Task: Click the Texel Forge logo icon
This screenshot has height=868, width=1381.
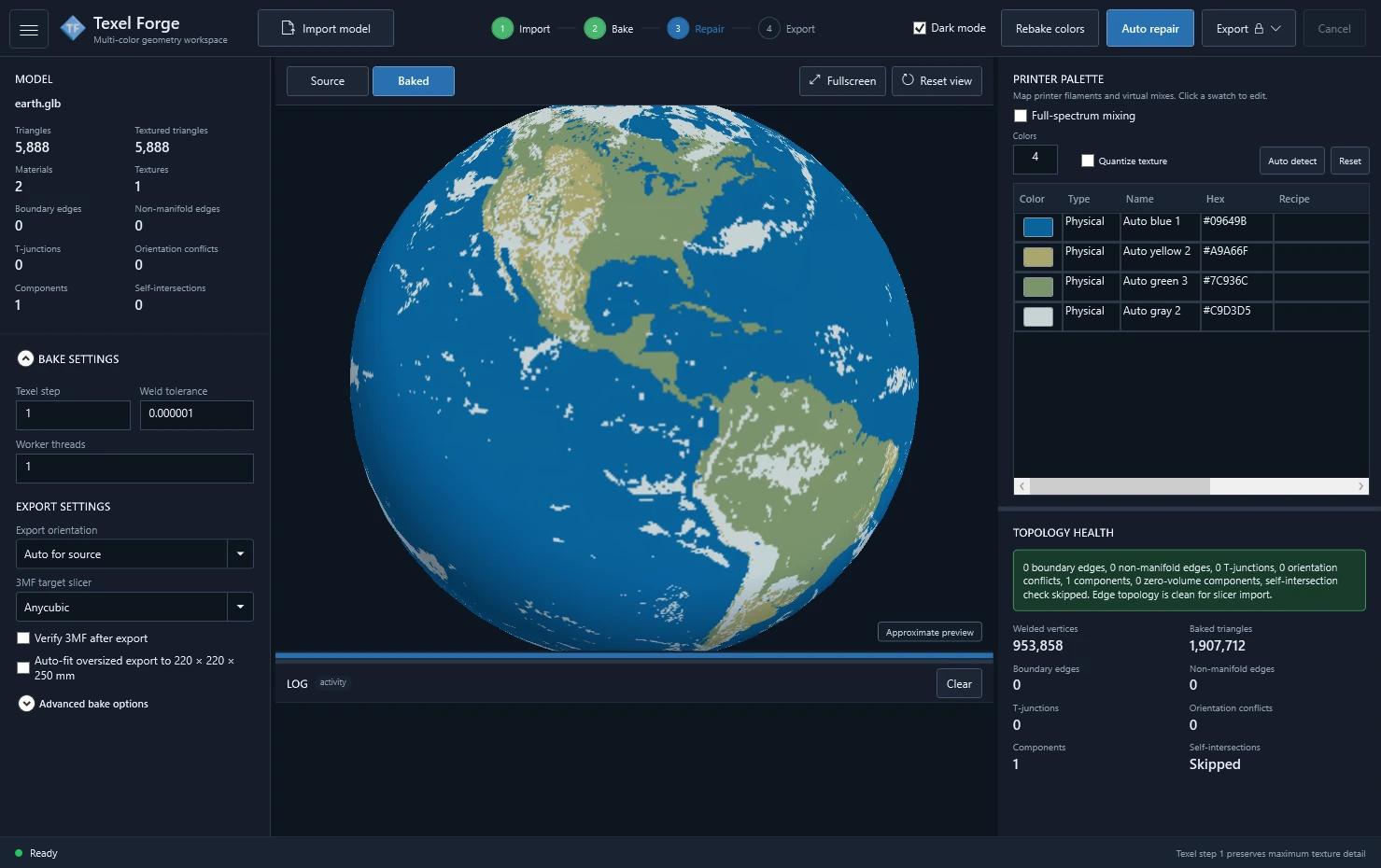Action: 72,29
